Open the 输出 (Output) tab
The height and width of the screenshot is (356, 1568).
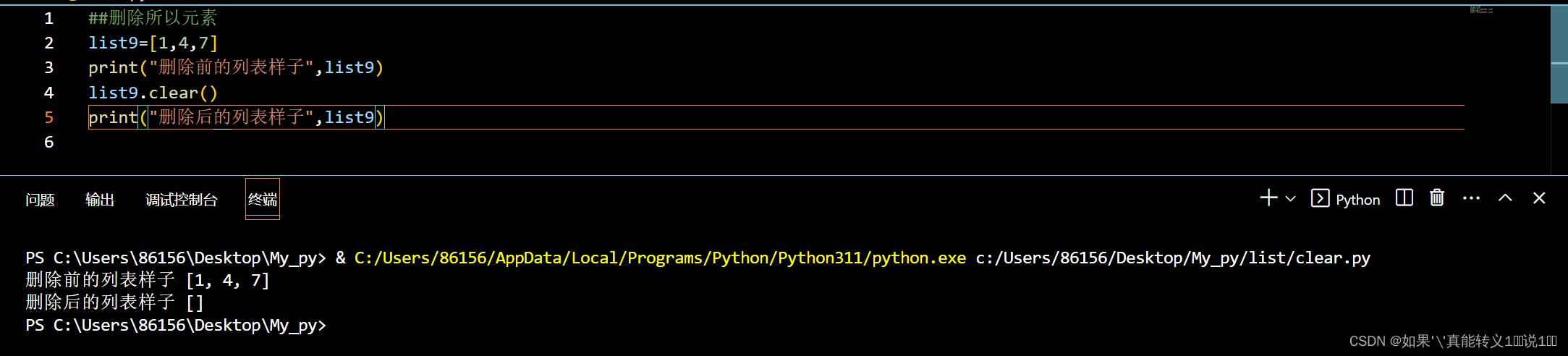point(100,200)
